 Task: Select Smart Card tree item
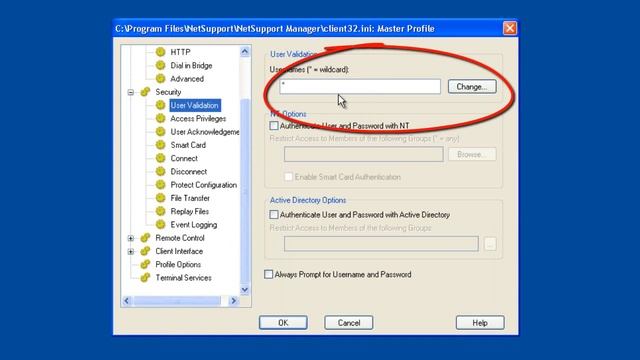pos(188,145)
